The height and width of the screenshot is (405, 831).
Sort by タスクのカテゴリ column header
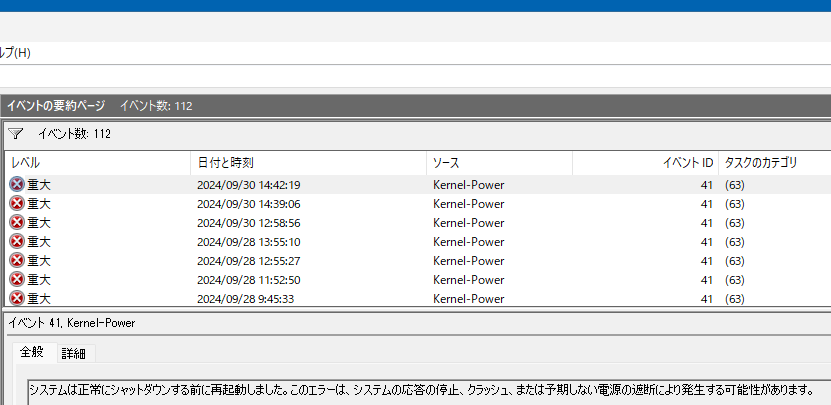click(775, 163)
